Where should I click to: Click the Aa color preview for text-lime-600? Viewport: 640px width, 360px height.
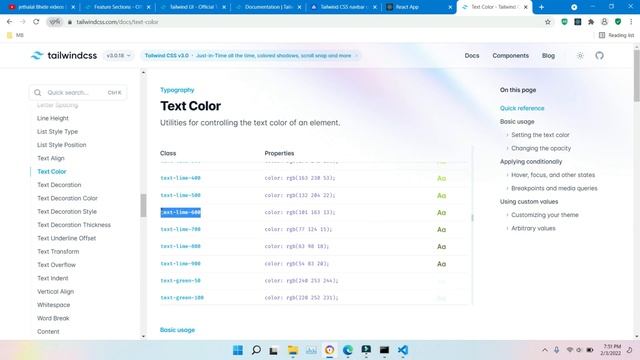click(x=441, y=213)
